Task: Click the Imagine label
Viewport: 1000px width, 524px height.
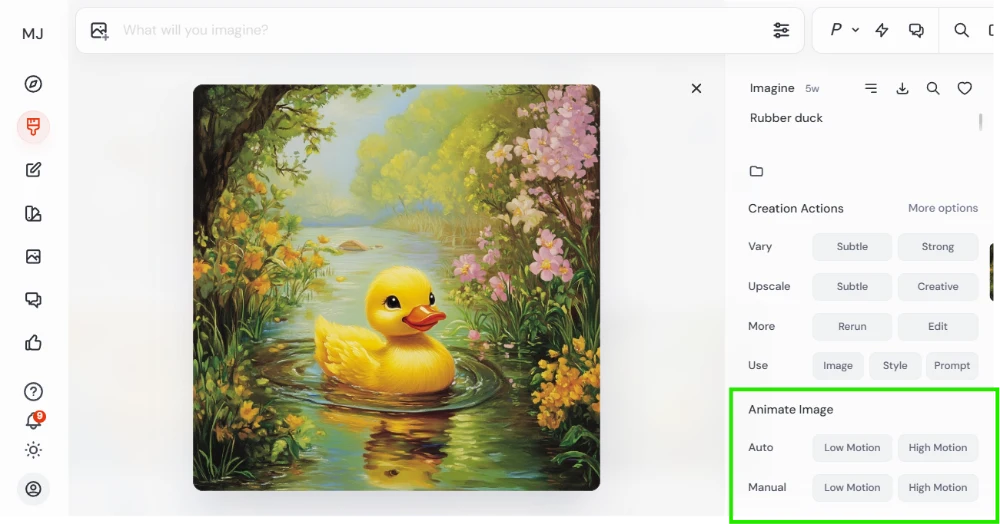Action: (x=772, y=89)
